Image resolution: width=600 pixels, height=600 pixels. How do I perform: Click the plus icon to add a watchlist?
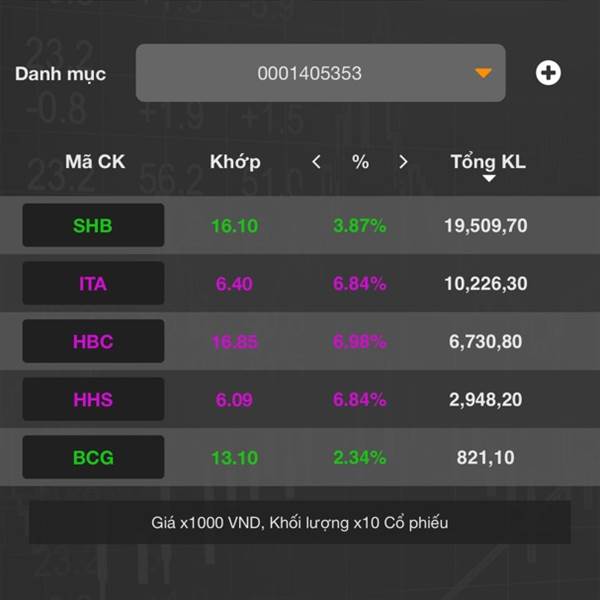pyautogui.click(x=548, y=73)
